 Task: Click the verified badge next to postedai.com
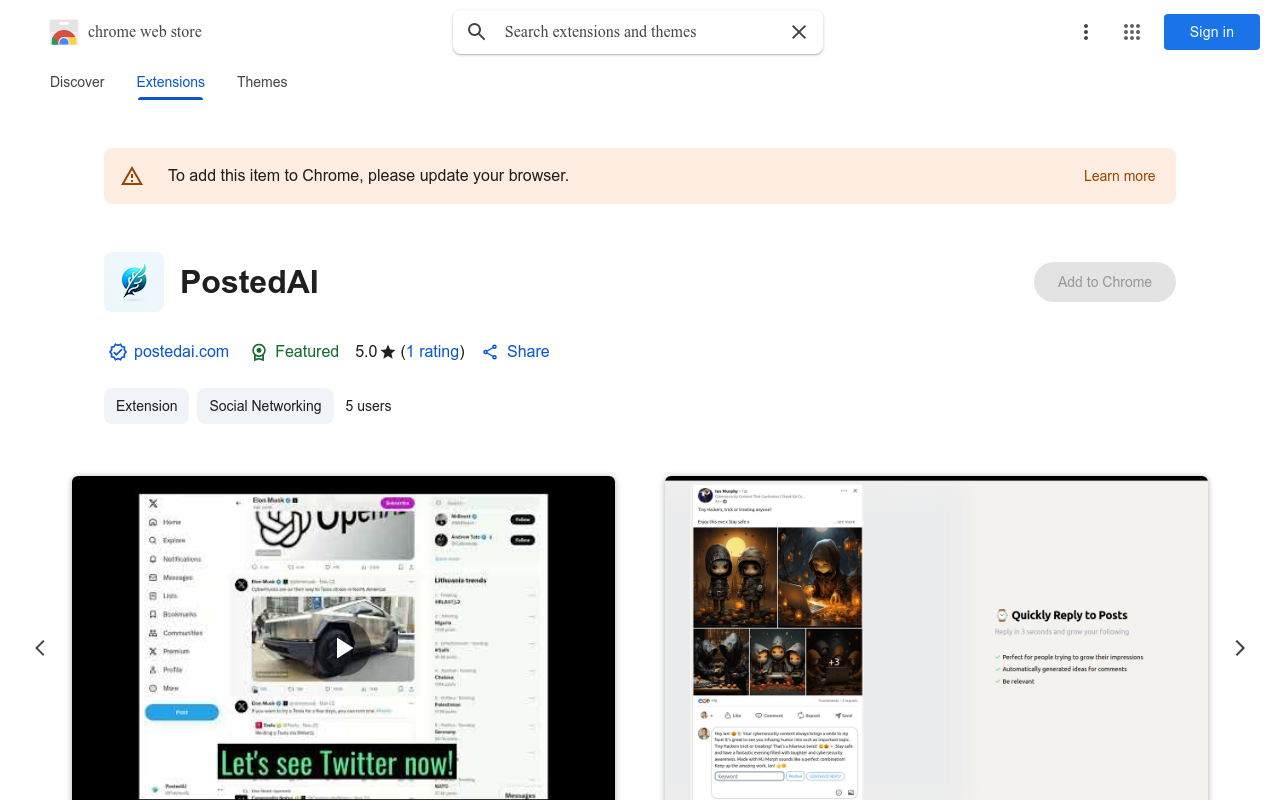tap(118, 352)
